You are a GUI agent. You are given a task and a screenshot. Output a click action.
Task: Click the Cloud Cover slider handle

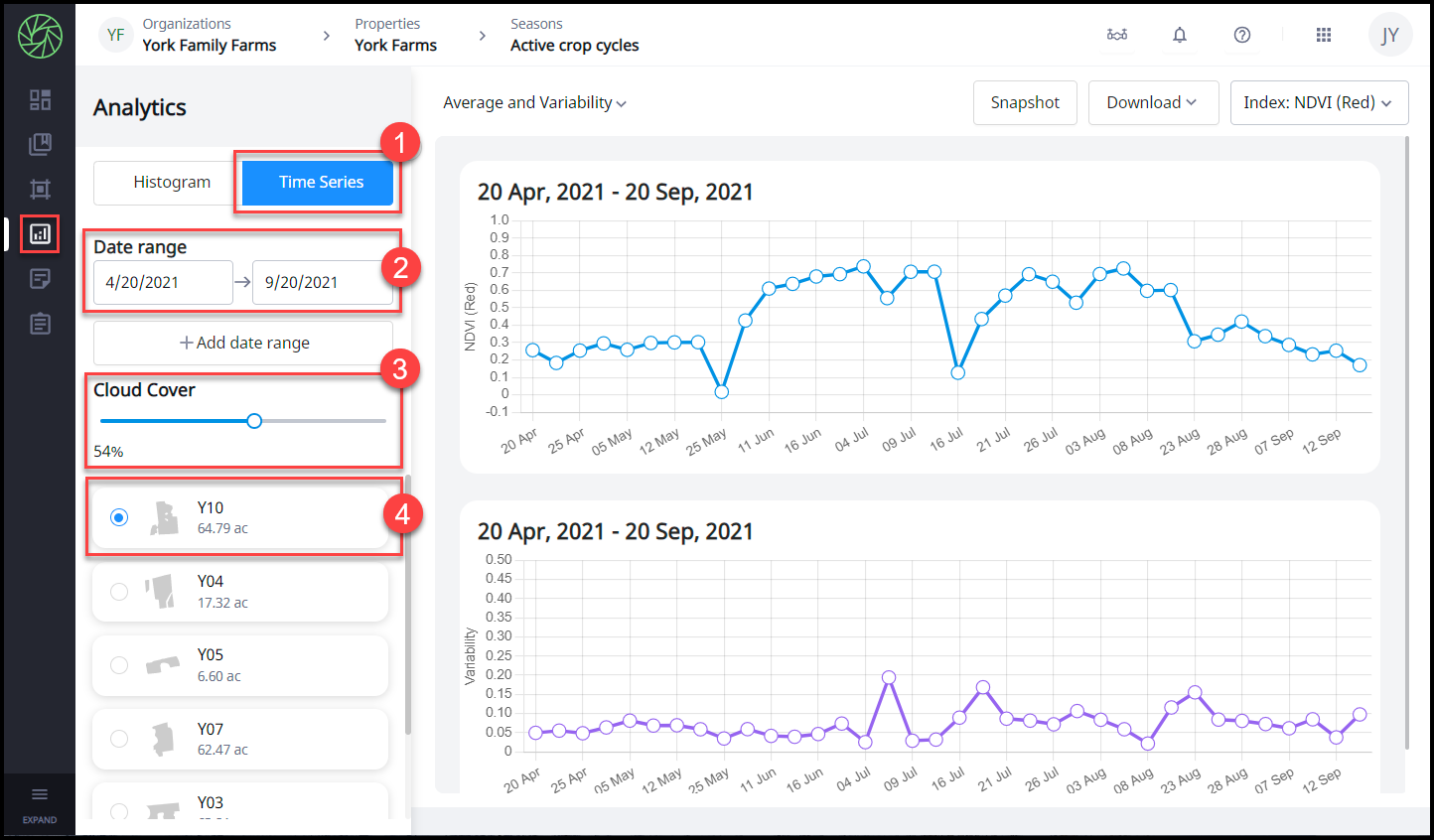point(254,421)
